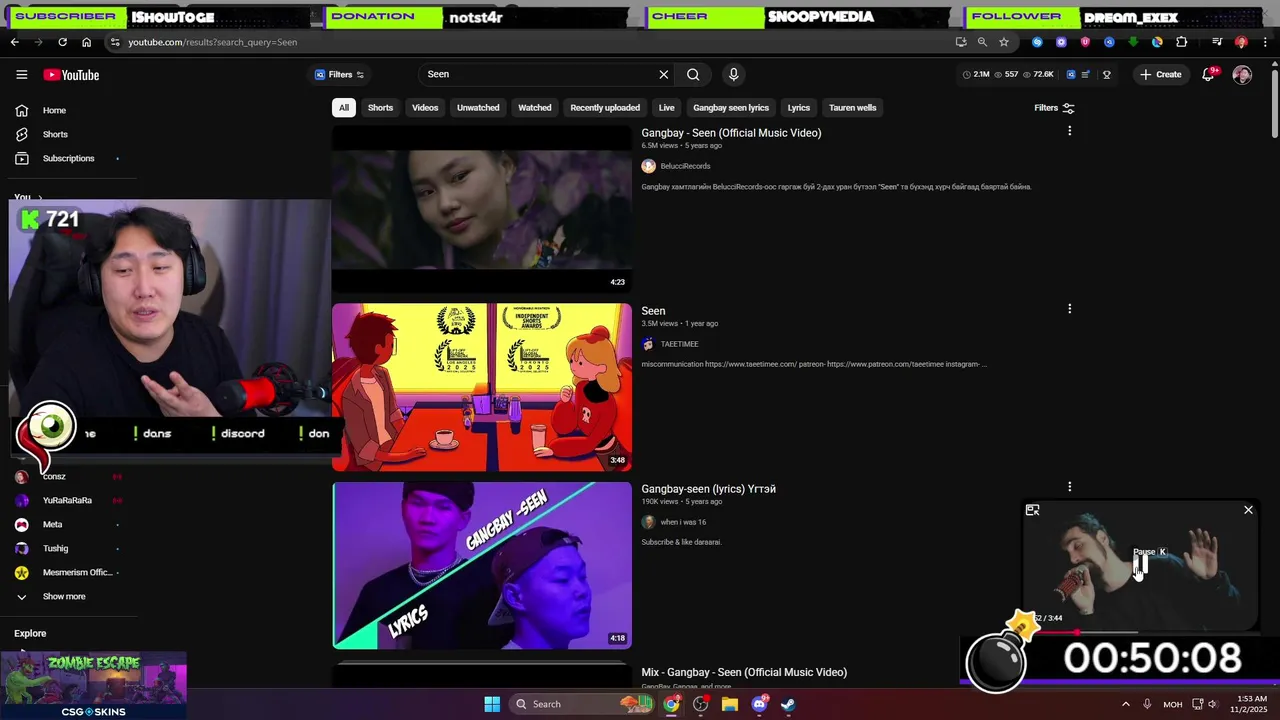
Task: Select the Watched filter chip
Action: (534, 108)
